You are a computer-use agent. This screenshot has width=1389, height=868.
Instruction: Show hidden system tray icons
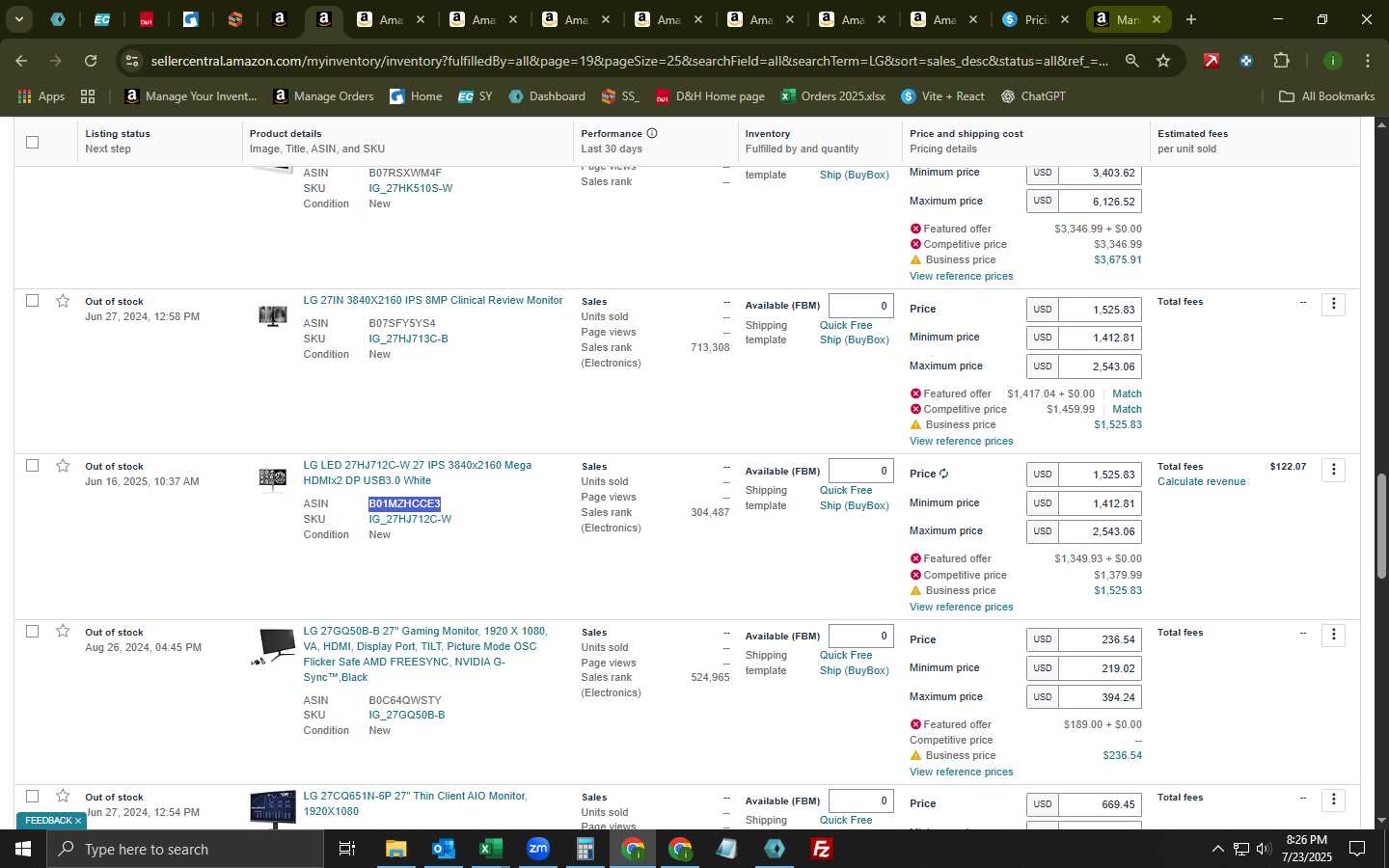coord(1217,849)
